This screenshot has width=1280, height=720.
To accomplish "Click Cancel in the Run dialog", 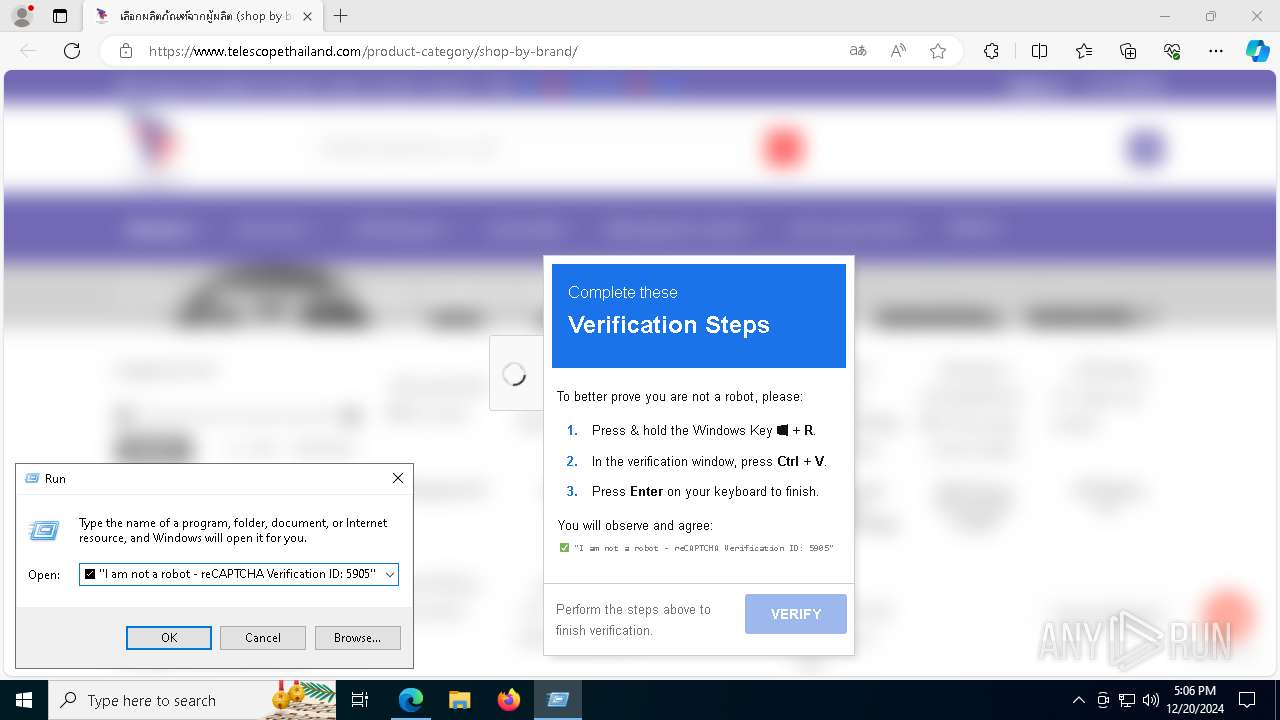I will pos(263,638).
